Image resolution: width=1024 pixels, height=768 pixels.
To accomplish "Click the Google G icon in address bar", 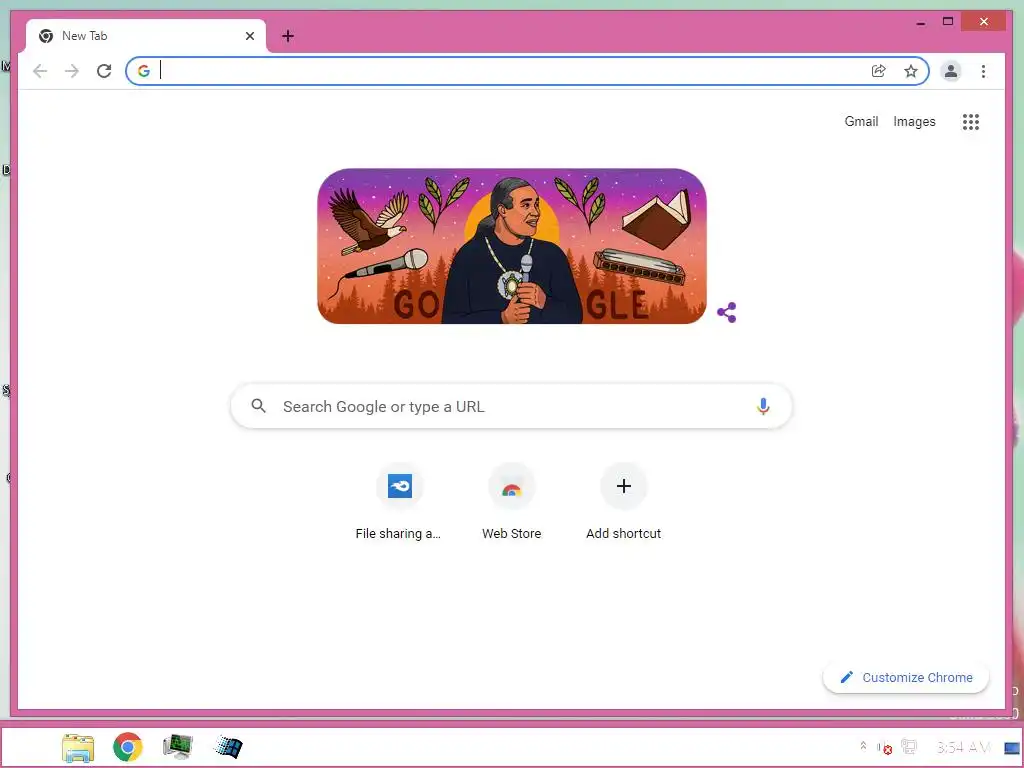I will tap(144, 71).
